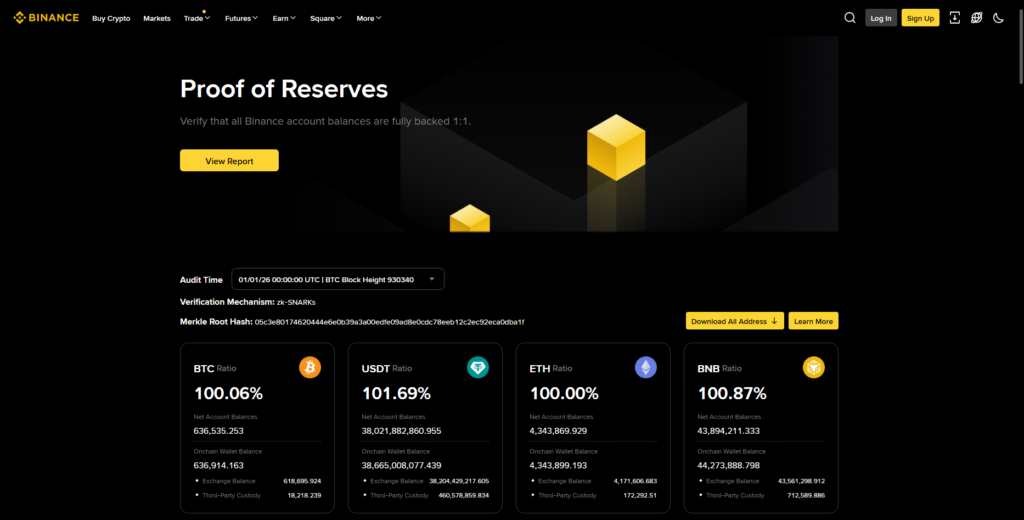Expand the Trade menu
The height and width of the screenshot is (520, 1024).
point(197,18)
